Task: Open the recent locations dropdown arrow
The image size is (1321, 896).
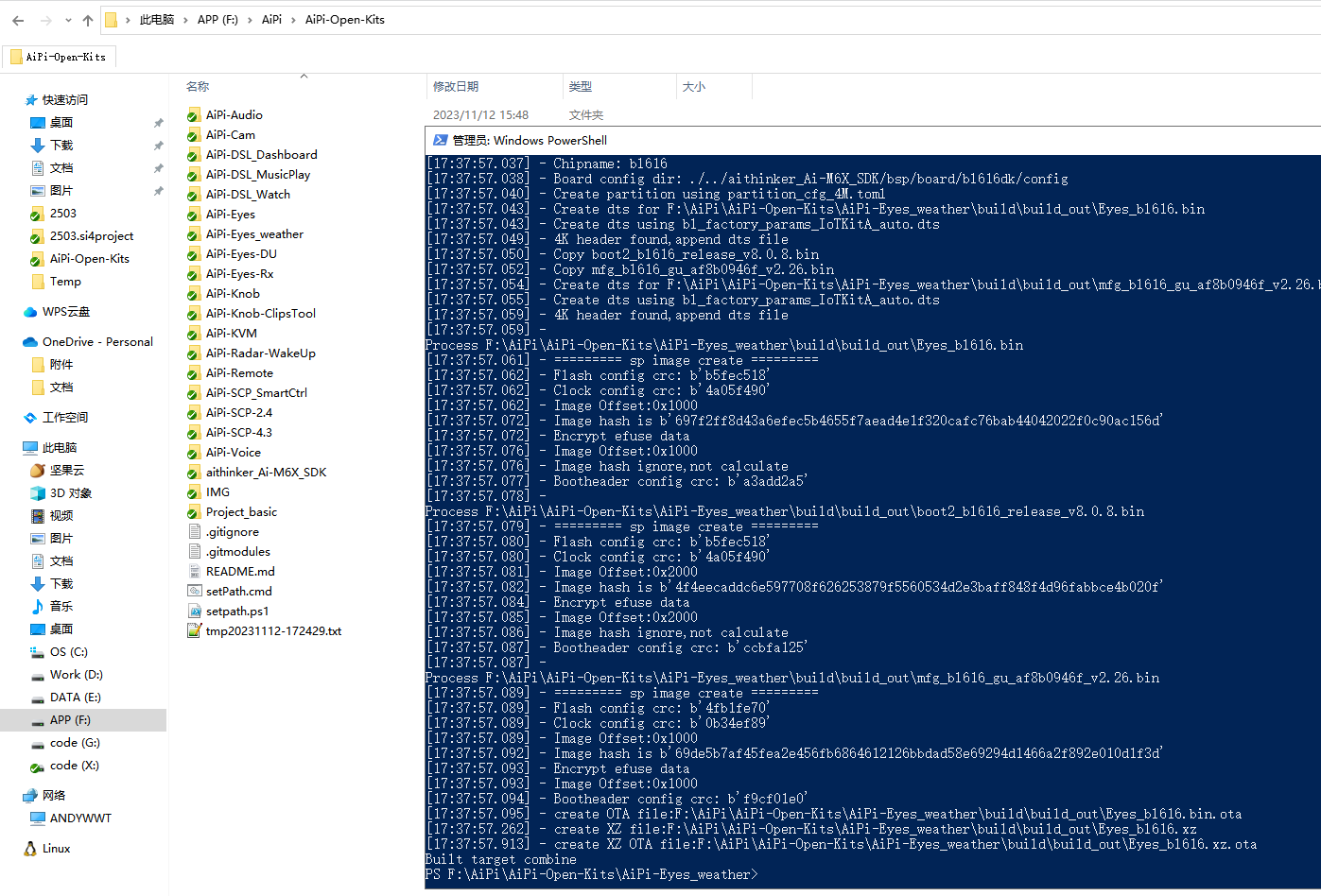Action: click(x=68, y=20)
